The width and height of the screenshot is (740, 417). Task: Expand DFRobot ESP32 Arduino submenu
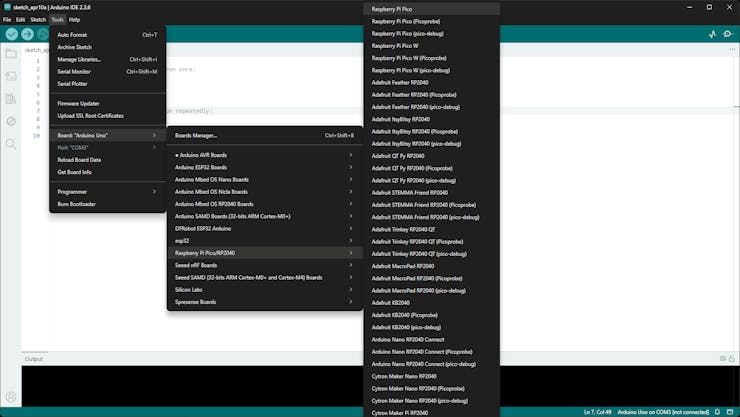(265, 229)
